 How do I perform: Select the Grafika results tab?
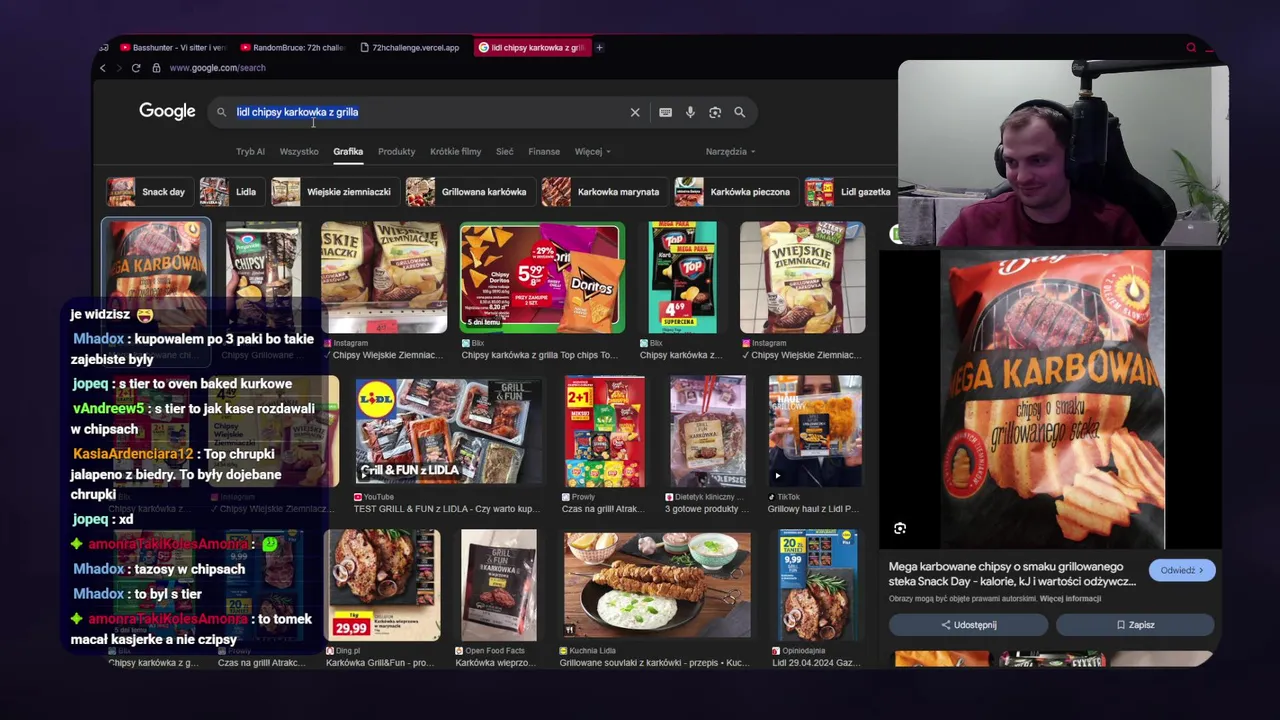point(348,152)
